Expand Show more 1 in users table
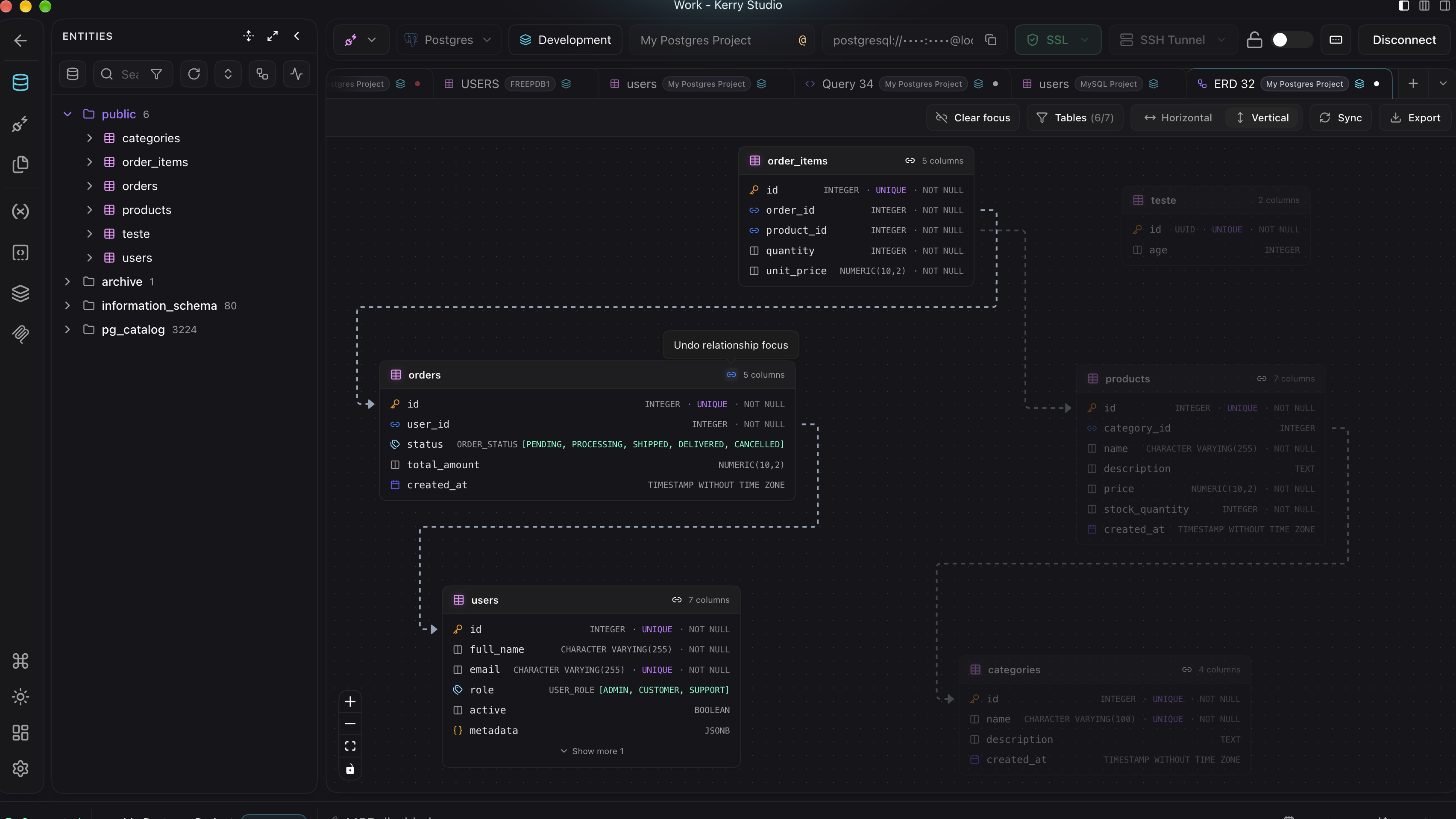The image size is (1456, 819). (592, 751)
